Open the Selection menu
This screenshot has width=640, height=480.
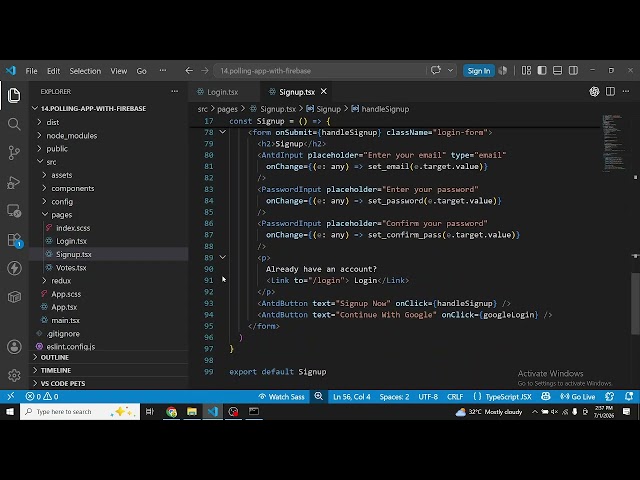coord(85,71)
